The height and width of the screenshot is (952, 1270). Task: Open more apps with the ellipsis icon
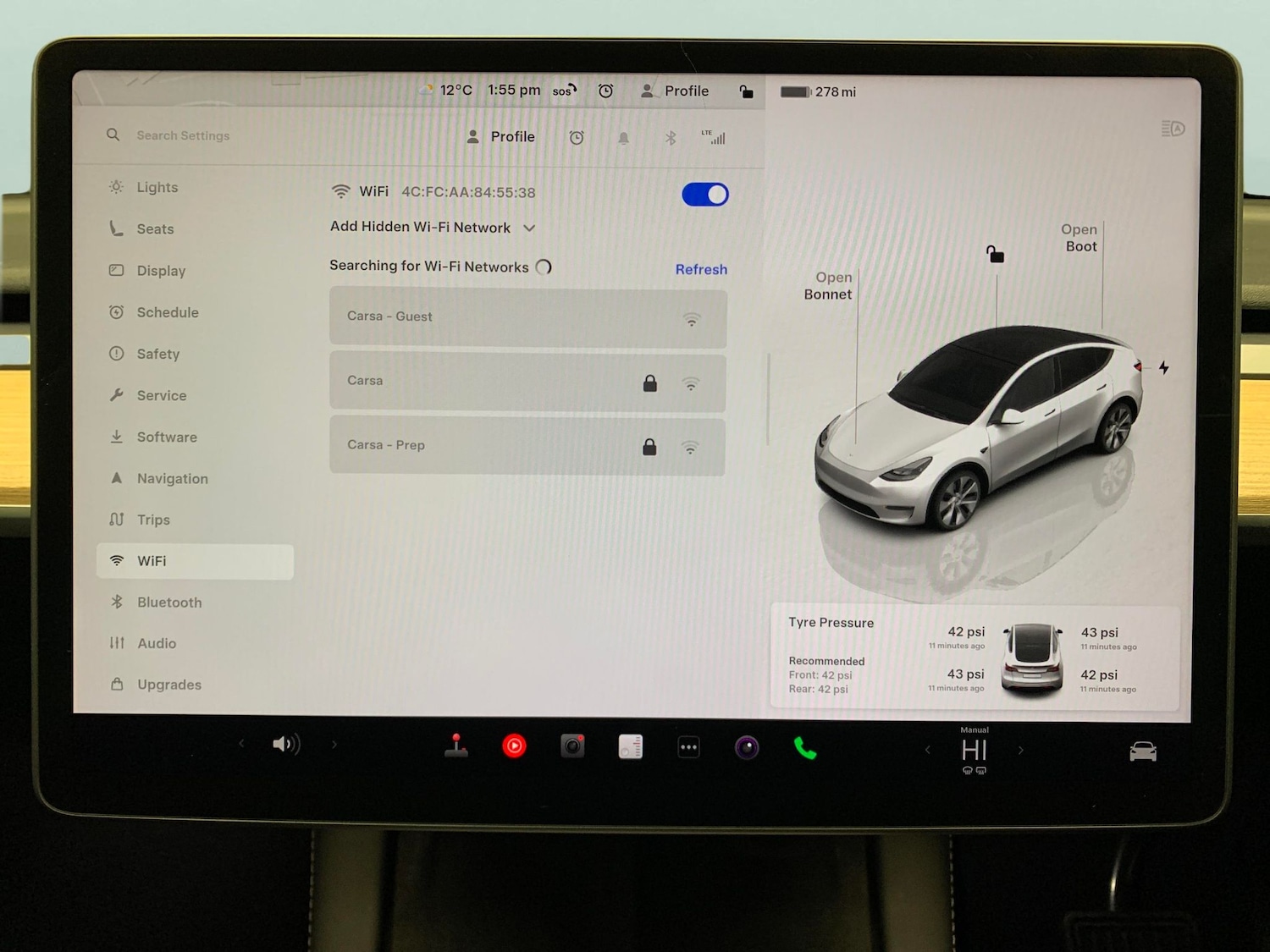(688, 746)
